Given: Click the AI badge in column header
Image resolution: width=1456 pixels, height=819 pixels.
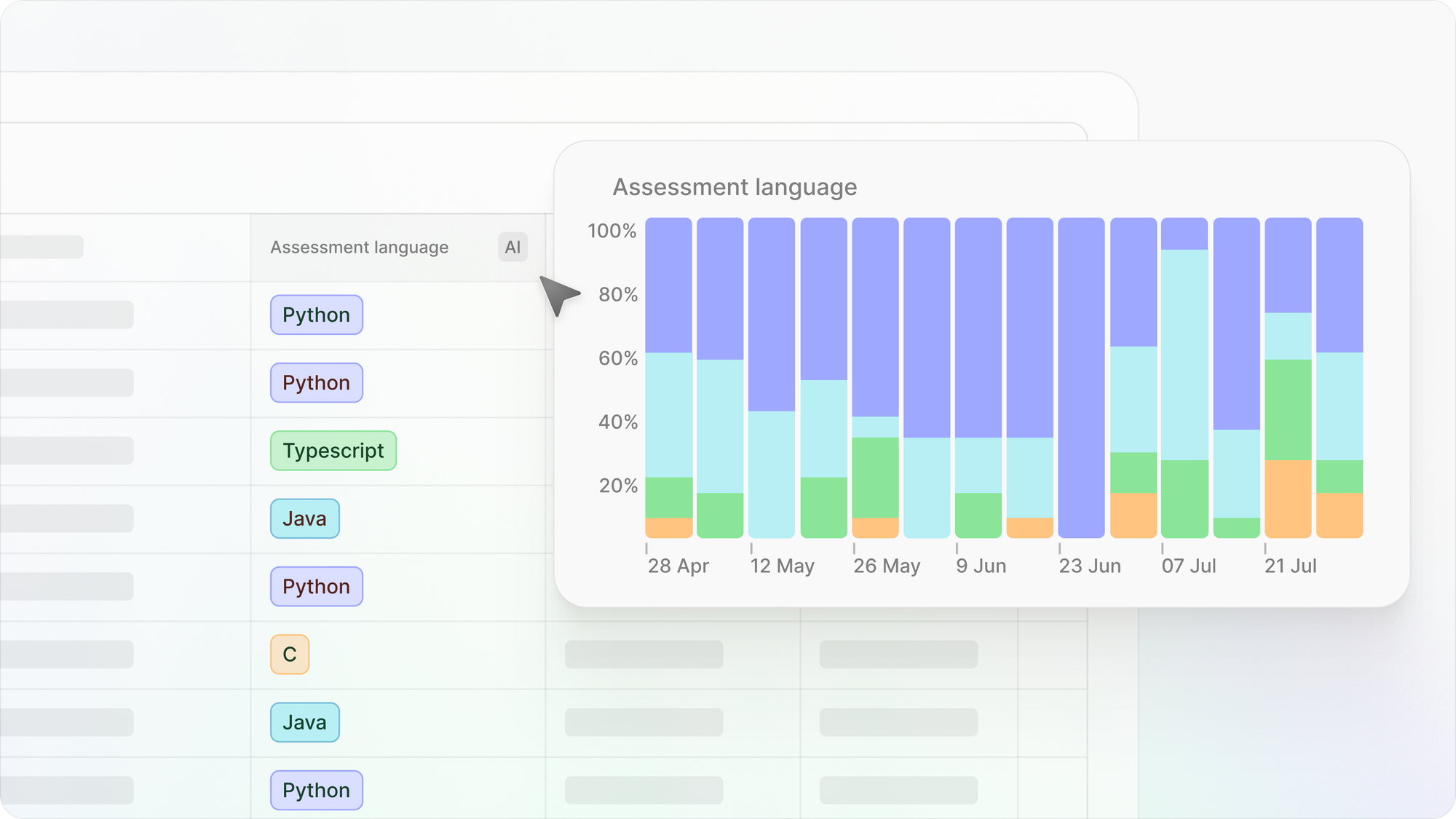Looking at the screenshot, I should click(x=513, y=248).
